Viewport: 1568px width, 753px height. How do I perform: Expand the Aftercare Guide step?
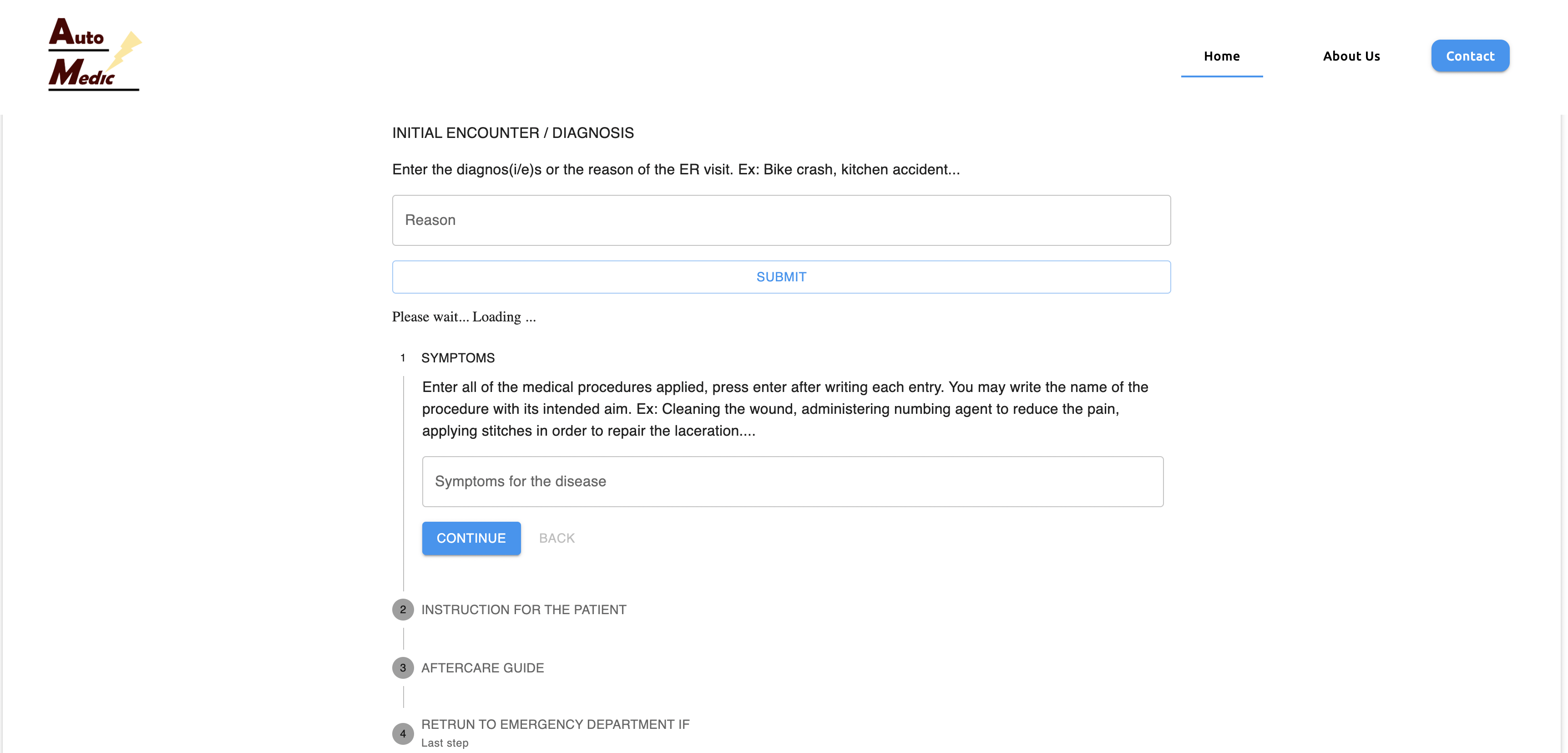tap(482, 668)
